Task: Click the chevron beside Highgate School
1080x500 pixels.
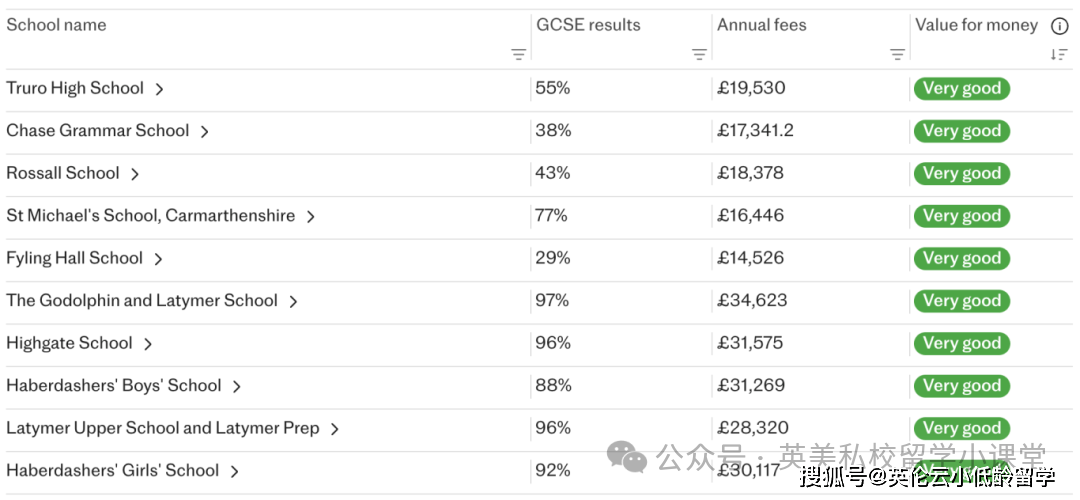Action: pos(148,344)
